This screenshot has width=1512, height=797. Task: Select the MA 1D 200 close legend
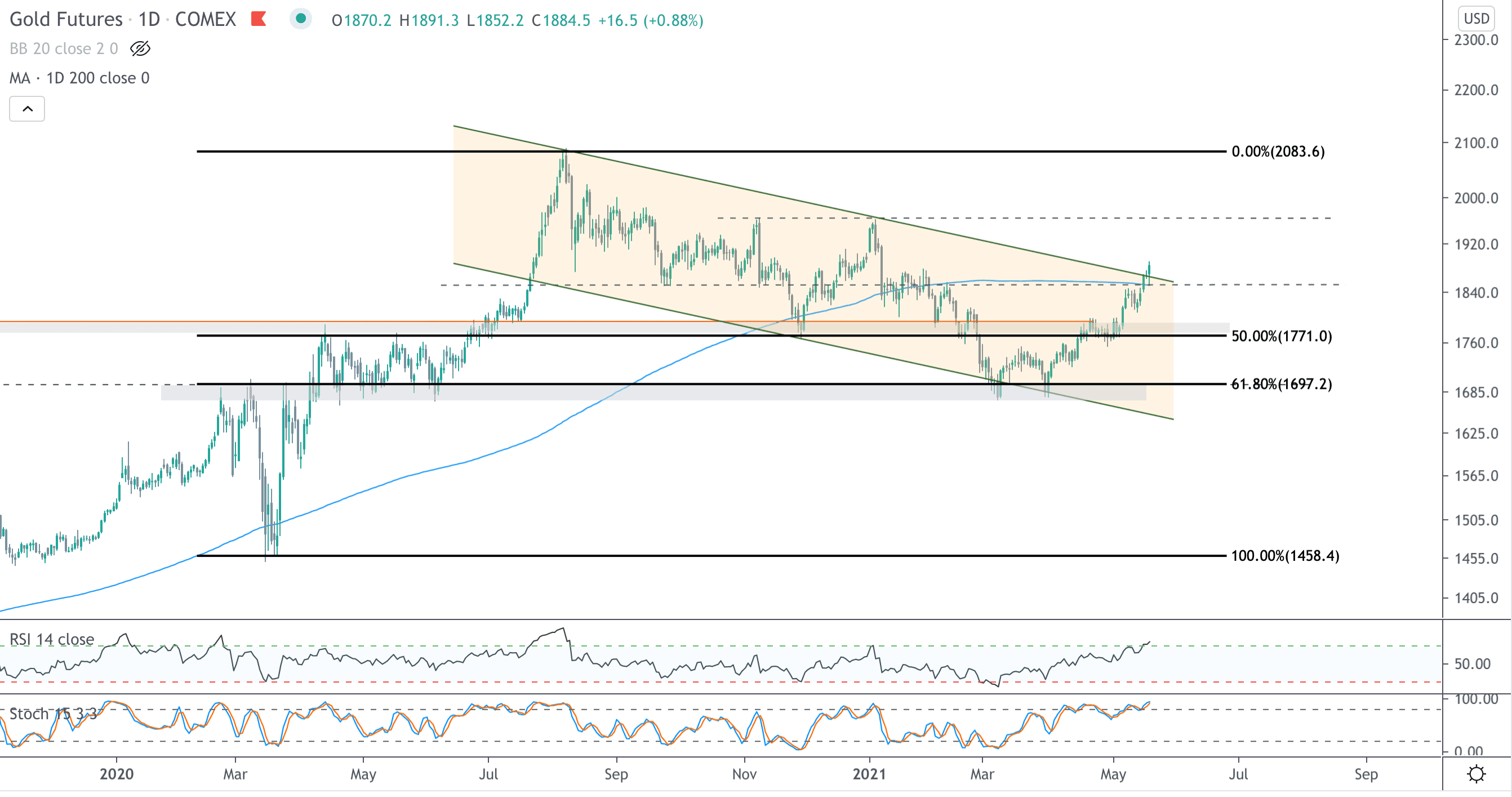coord(79,78)
